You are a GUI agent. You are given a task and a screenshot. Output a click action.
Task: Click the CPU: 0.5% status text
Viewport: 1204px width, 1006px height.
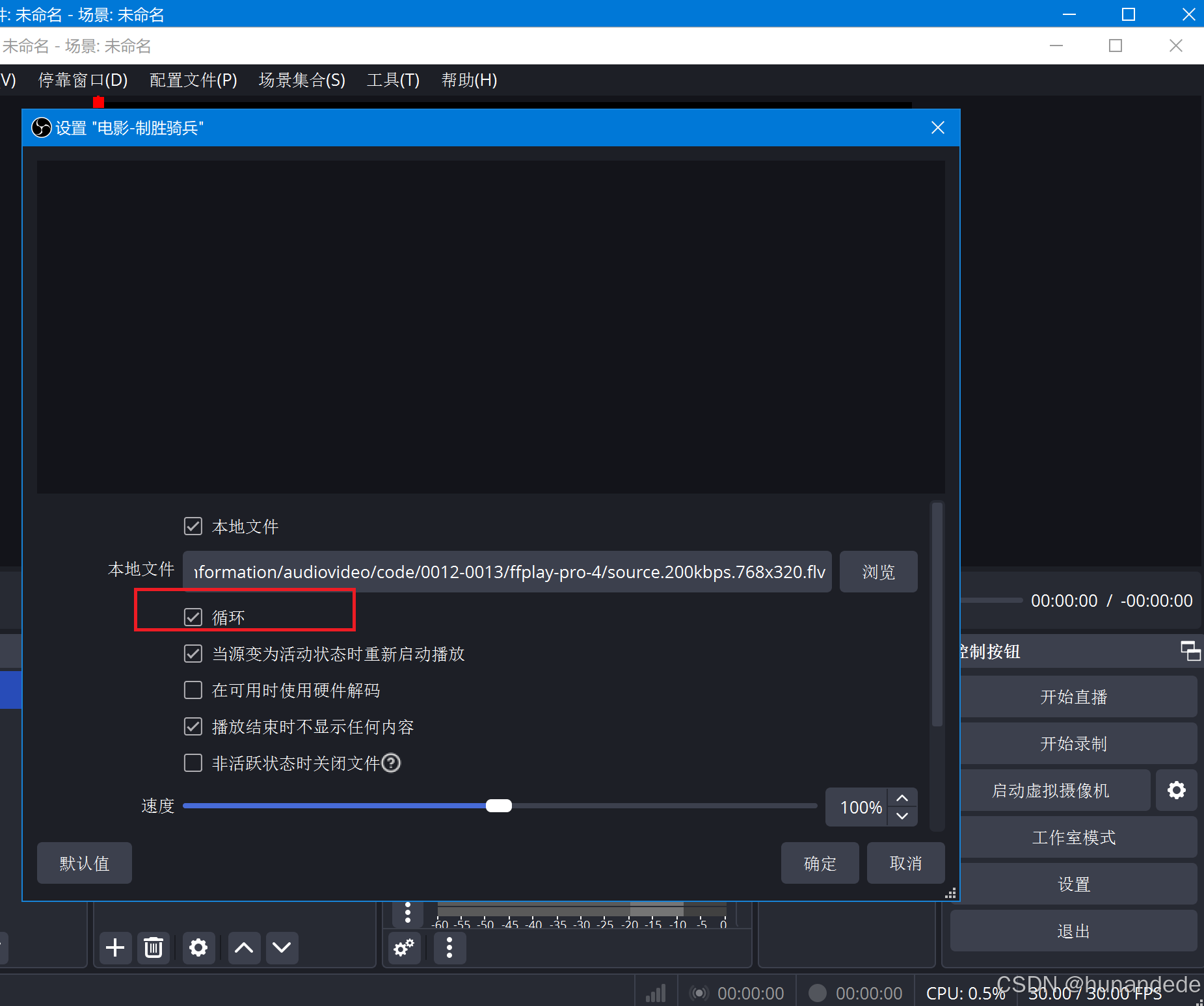965,993
